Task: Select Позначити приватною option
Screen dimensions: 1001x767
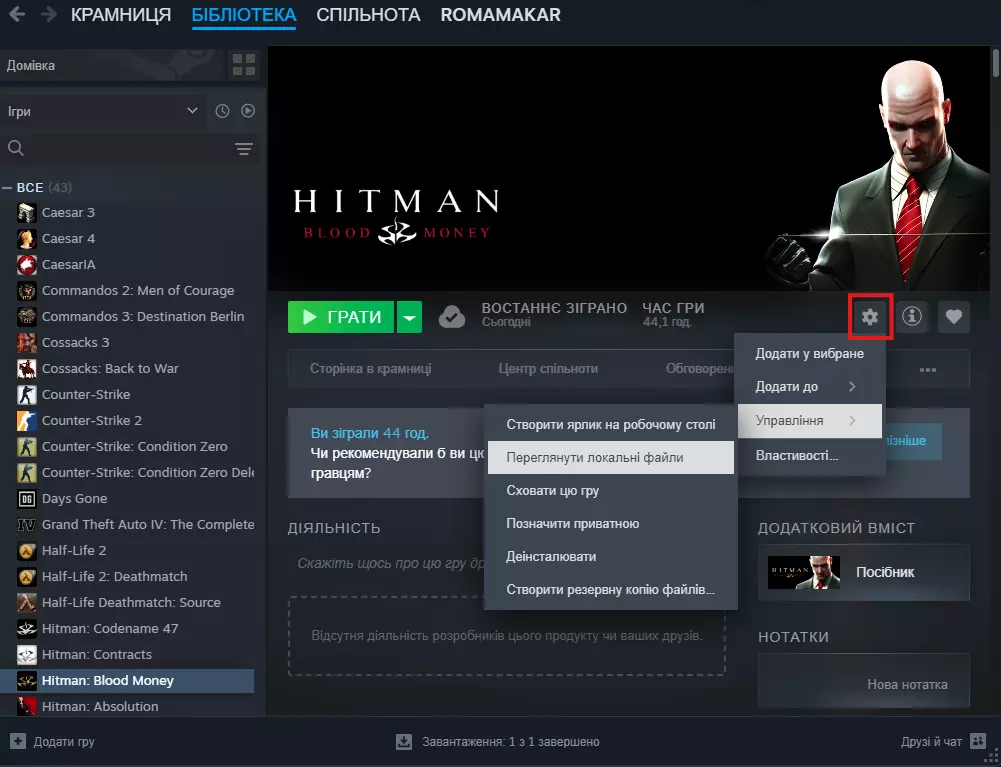Action: [611, 524]
